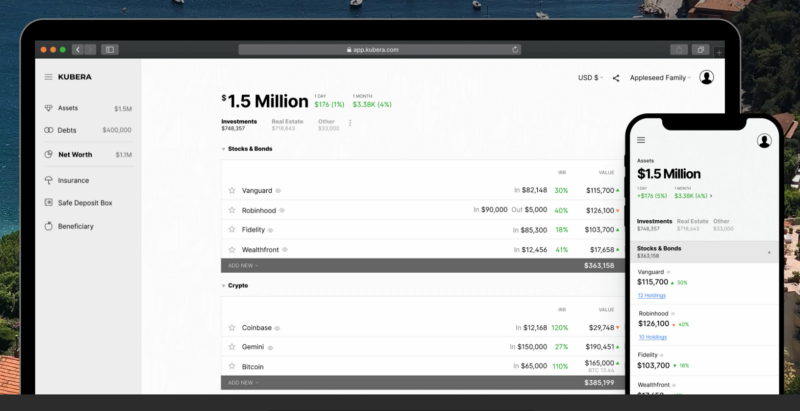This screenshot has width=800, height=411.
Task: Select the Real Estate tab on desktop
Action: click(x=287, y=124)
